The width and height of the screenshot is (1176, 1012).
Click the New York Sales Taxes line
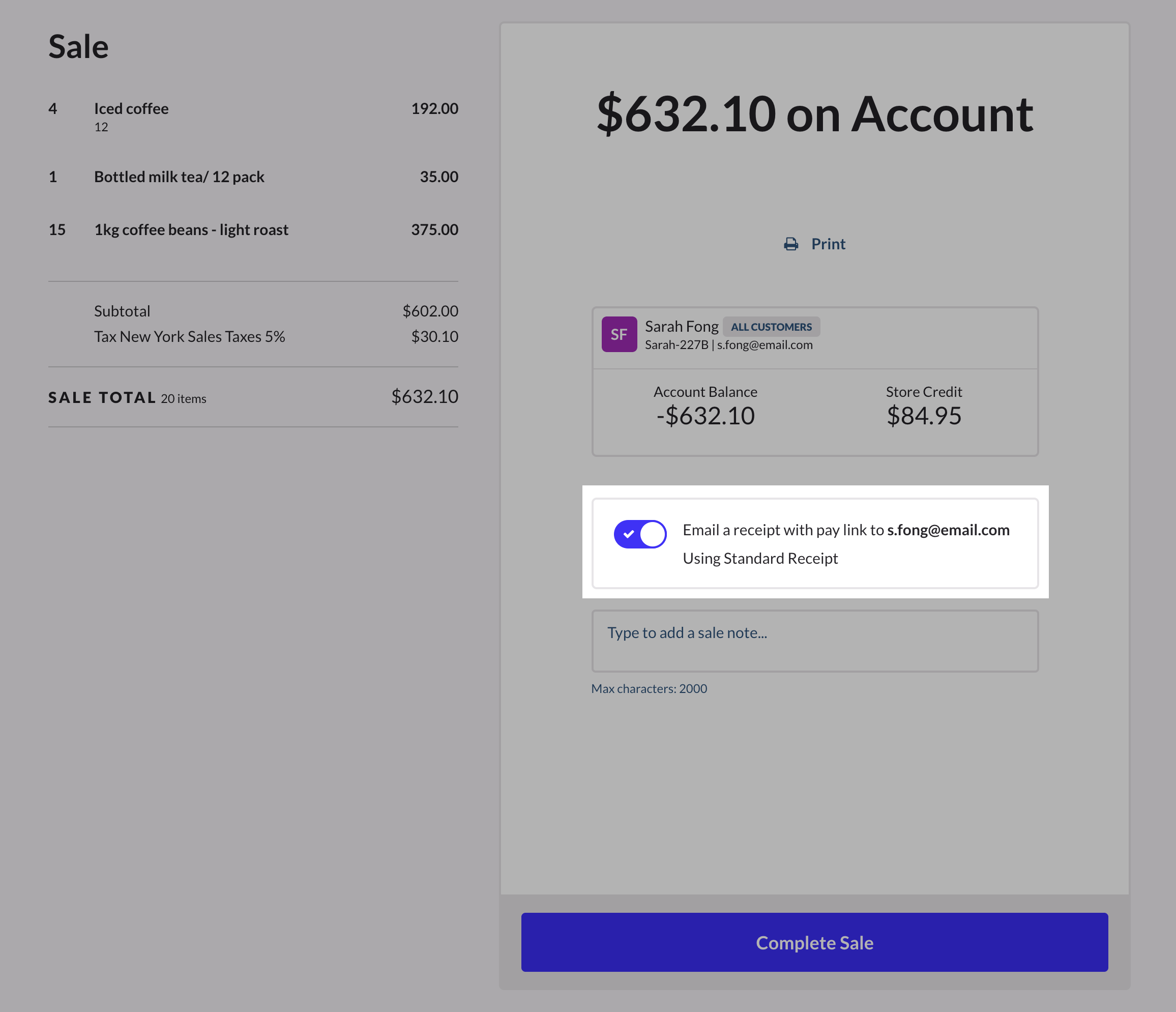point(189,337)
